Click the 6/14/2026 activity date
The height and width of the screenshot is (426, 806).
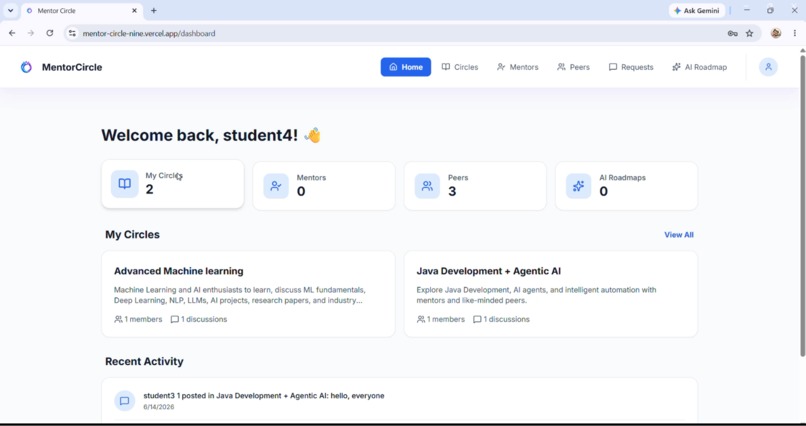point(159,407)
